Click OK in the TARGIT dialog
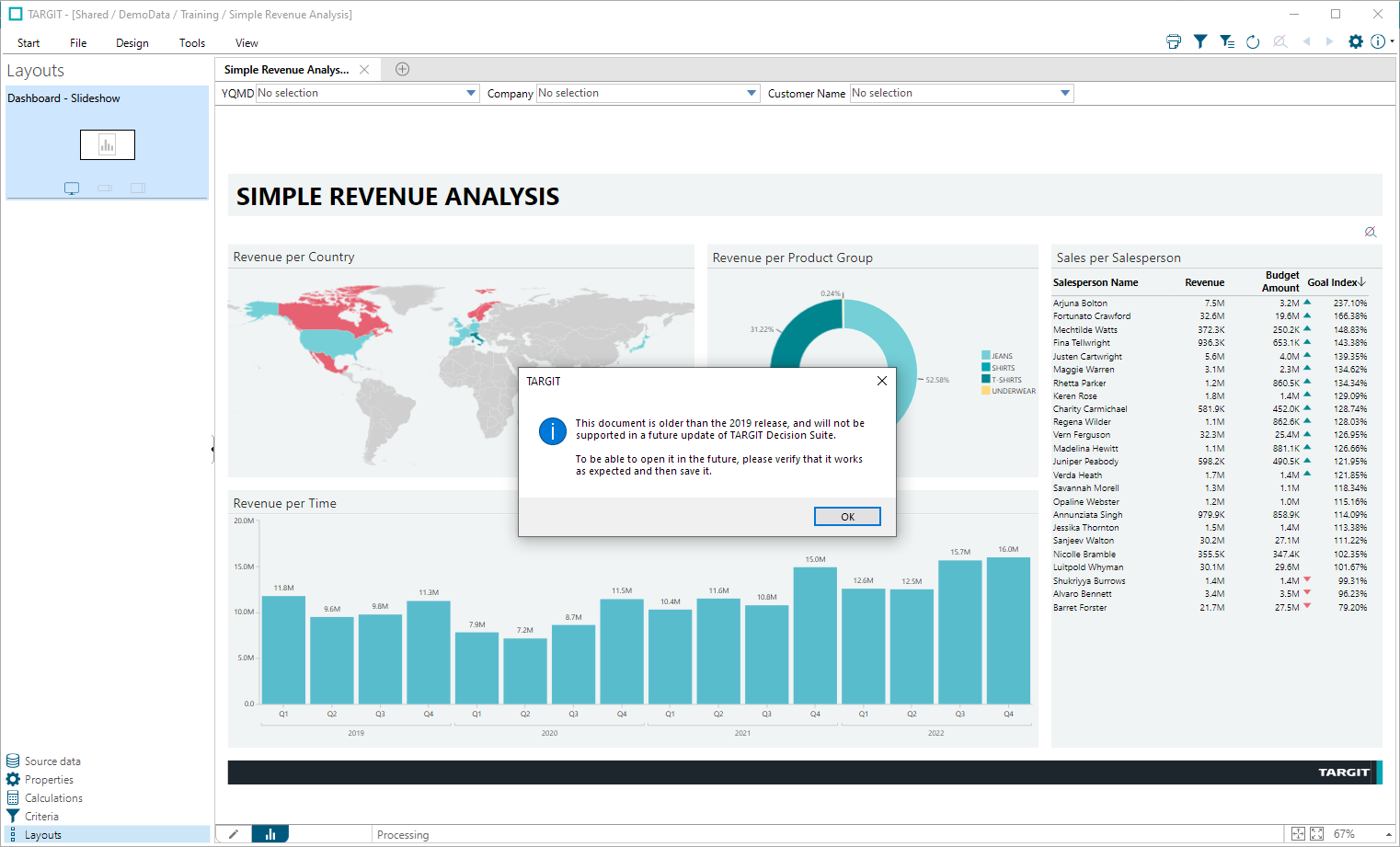The width and height of the screenshot is (1400, 847). pos(847,517)
